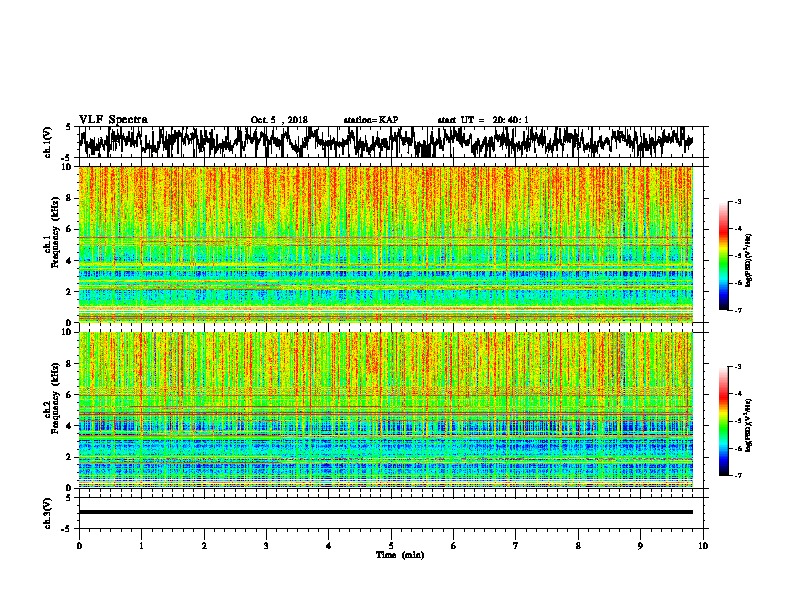Click the "5" voltage tick of ch.1(V) panel
The image size is (792, 612).
[x=69, y=127]
